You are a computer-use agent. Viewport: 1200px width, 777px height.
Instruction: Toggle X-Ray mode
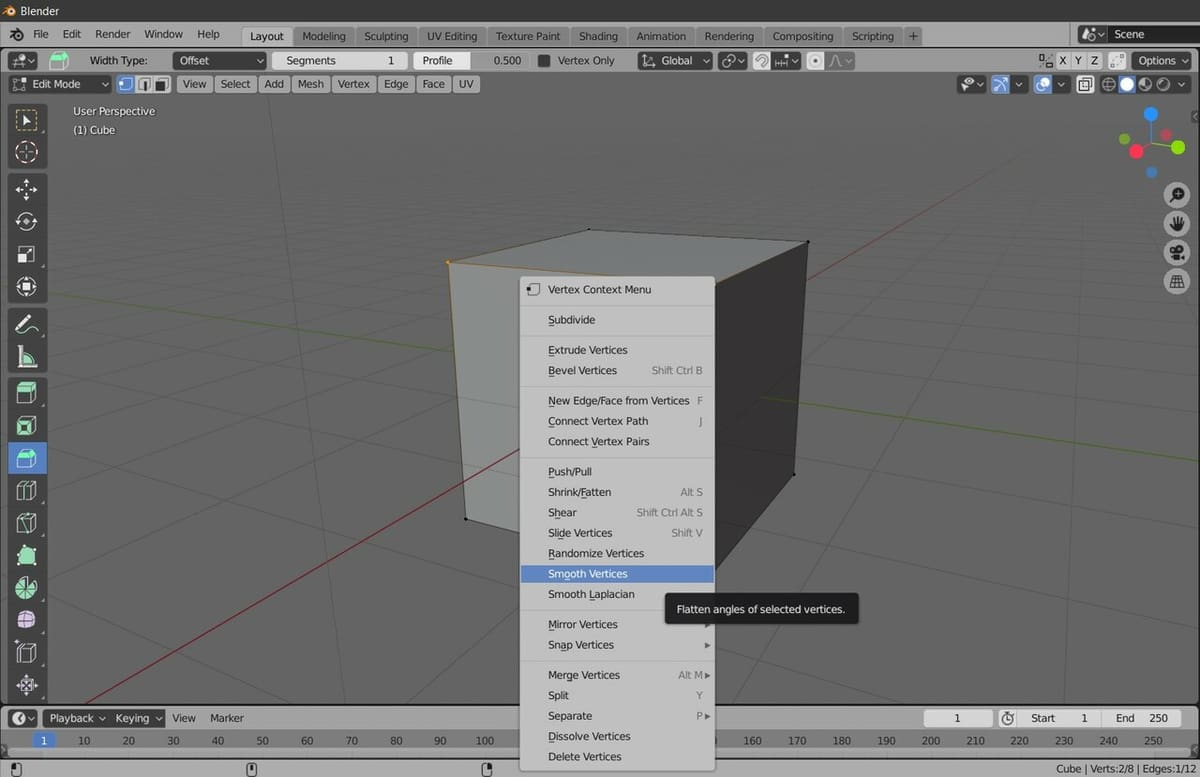(x=1085, y=85)
